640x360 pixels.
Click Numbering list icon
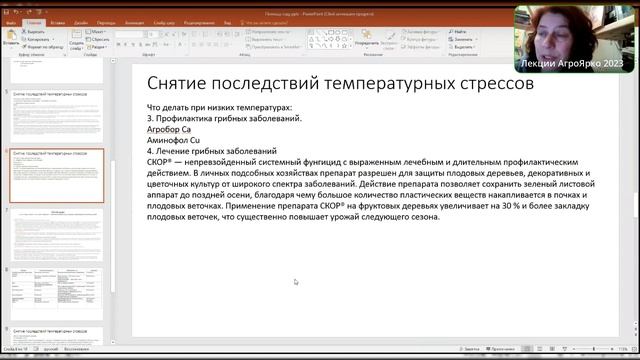pos(205,34)
